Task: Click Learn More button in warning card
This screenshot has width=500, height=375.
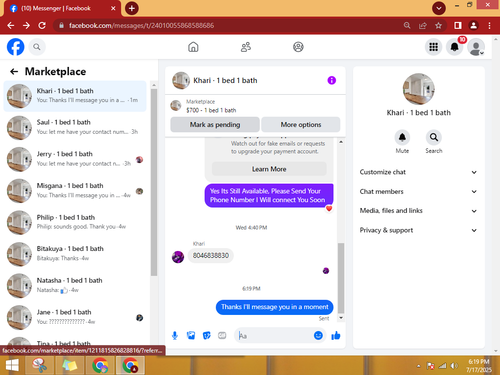Action: pyautogui.click(x=269, y=169)
